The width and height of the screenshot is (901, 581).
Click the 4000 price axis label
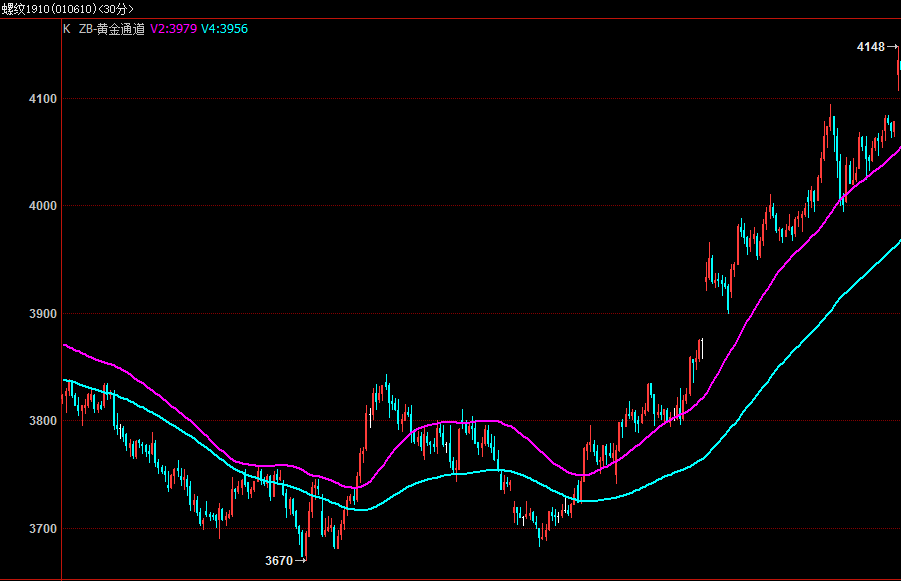coord(43,206)
